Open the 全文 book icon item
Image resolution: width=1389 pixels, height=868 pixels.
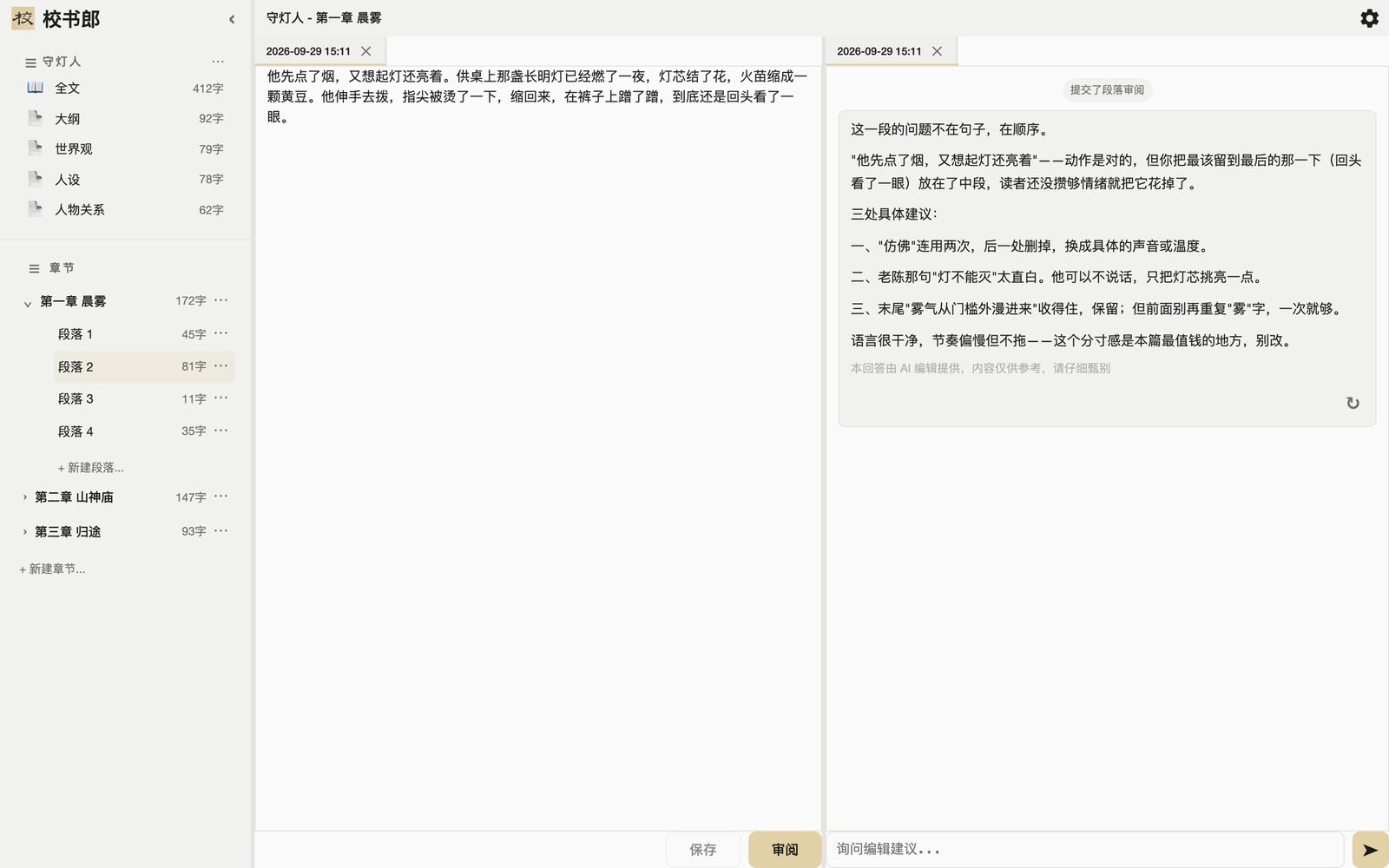pos(35,88)
